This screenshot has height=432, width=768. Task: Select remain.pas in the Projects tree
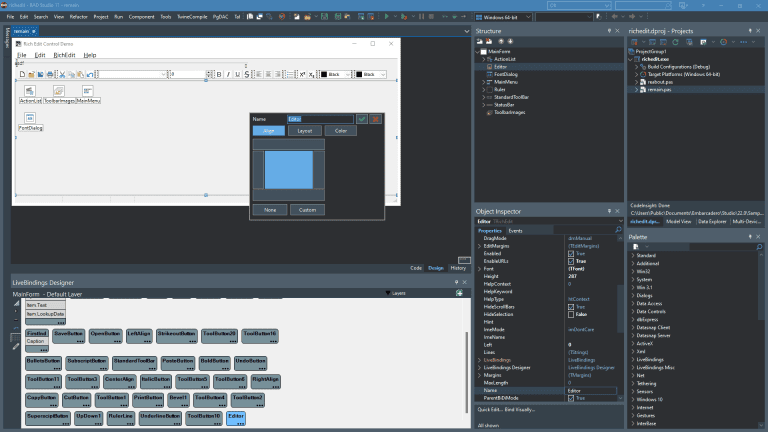coord(659,90)
